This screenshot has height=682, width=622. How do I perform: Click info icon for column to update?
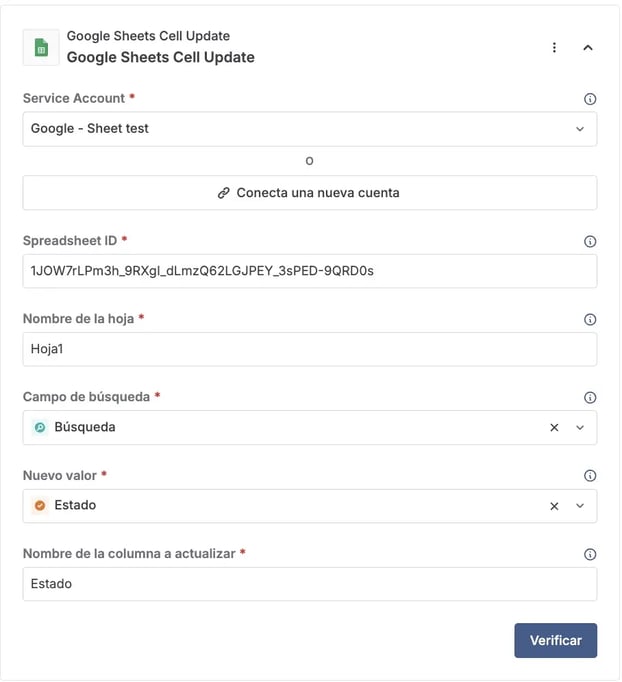point(590,554)
